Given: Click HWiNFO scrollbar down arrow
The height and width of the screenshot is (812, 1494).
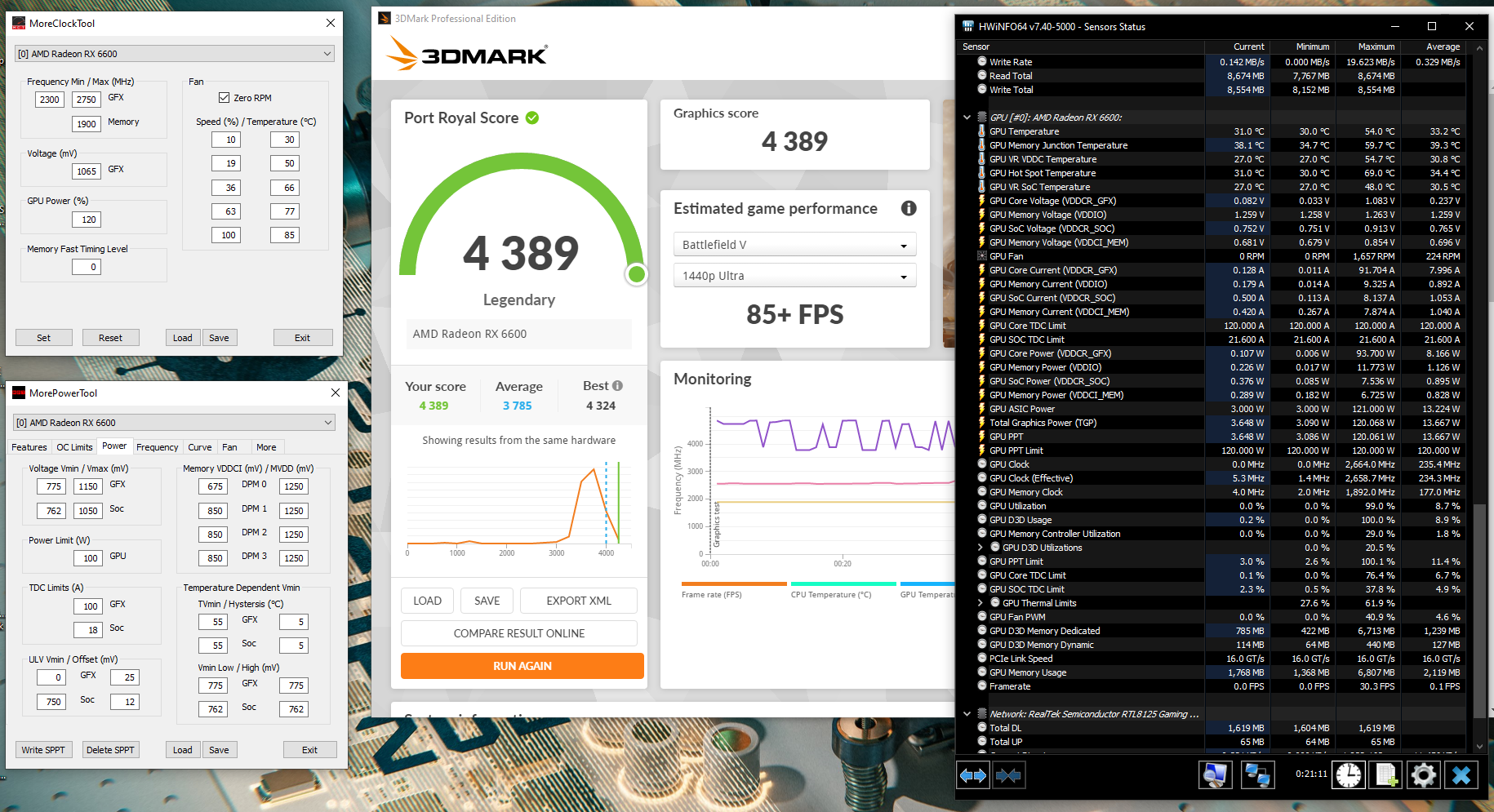Looking at the screenshot, I should 1481,746.
